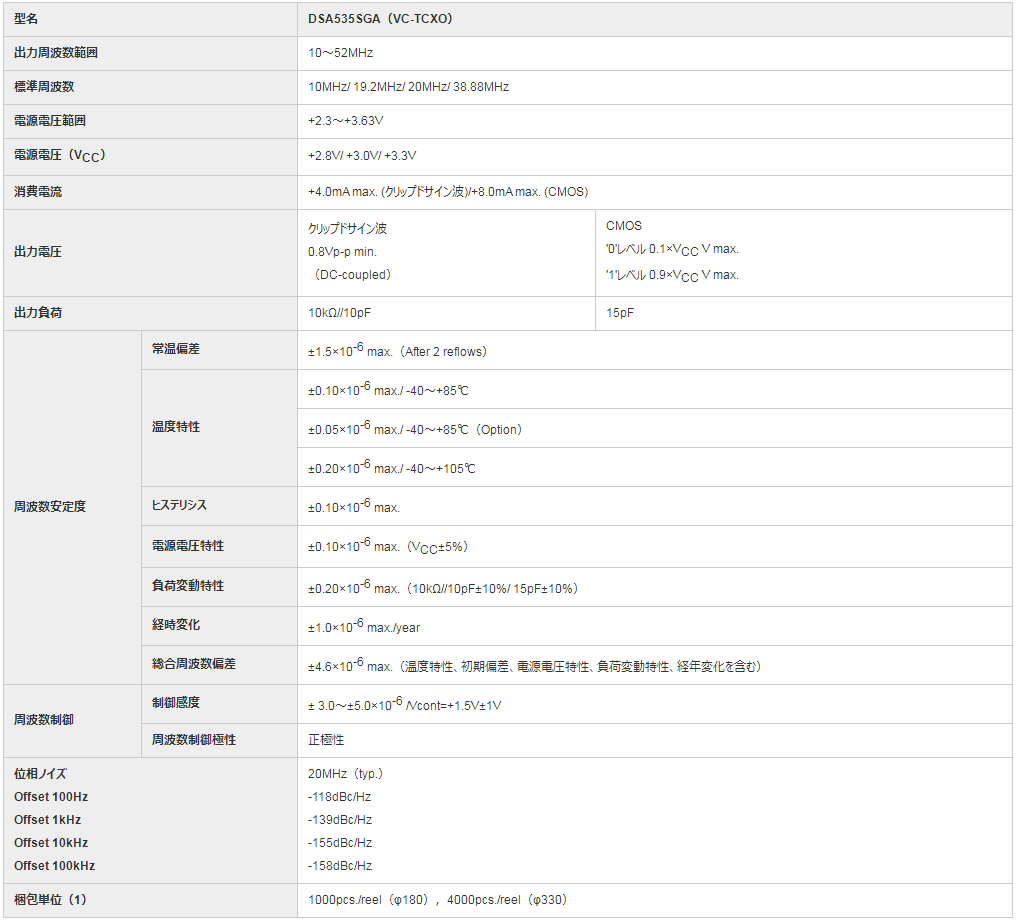This screenshot has height=921, width=1017.
Task: Click the Offset 100kHz label
Action: click(55, 866)
